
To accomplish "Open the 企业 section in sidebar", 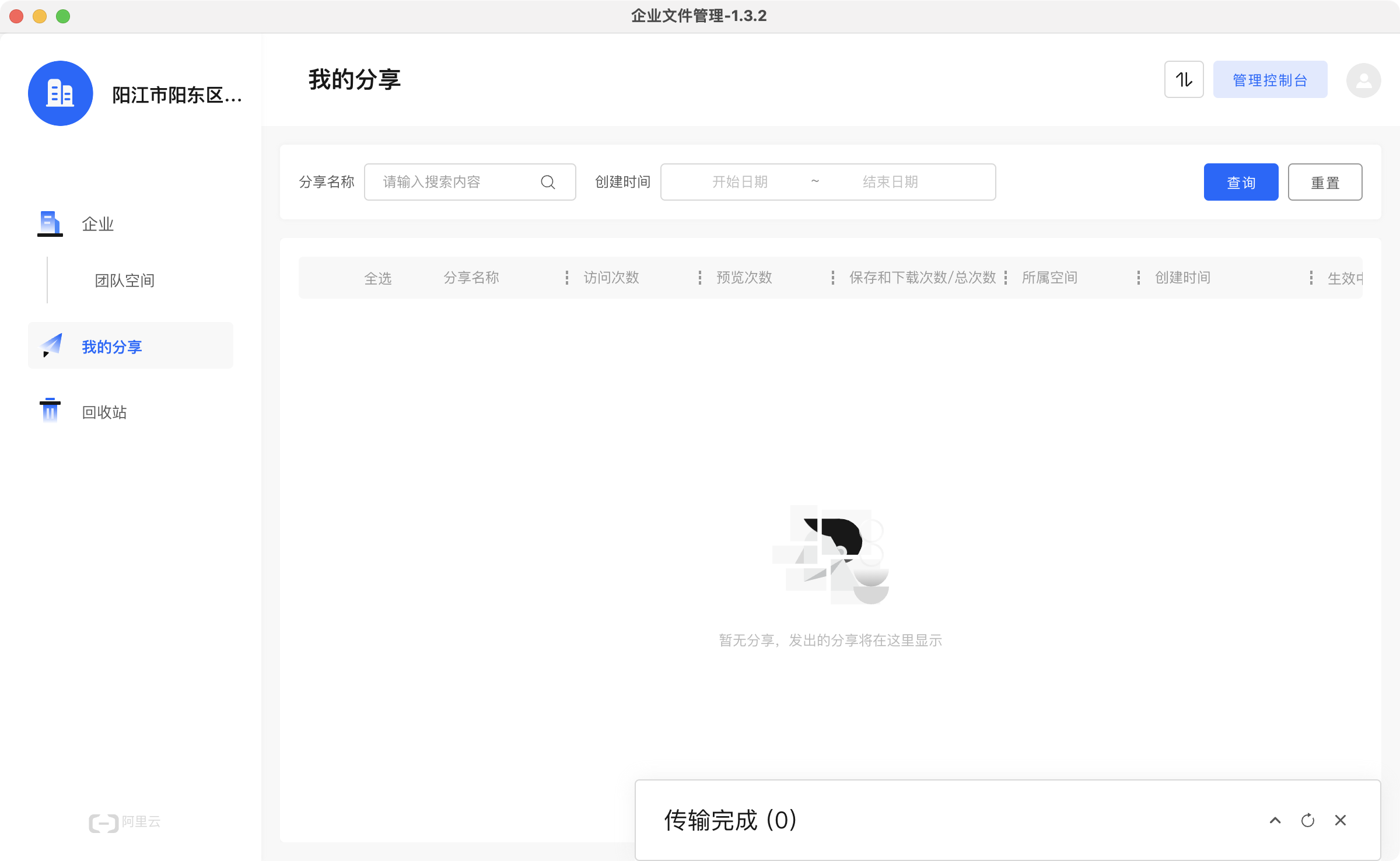I will 98,224.
